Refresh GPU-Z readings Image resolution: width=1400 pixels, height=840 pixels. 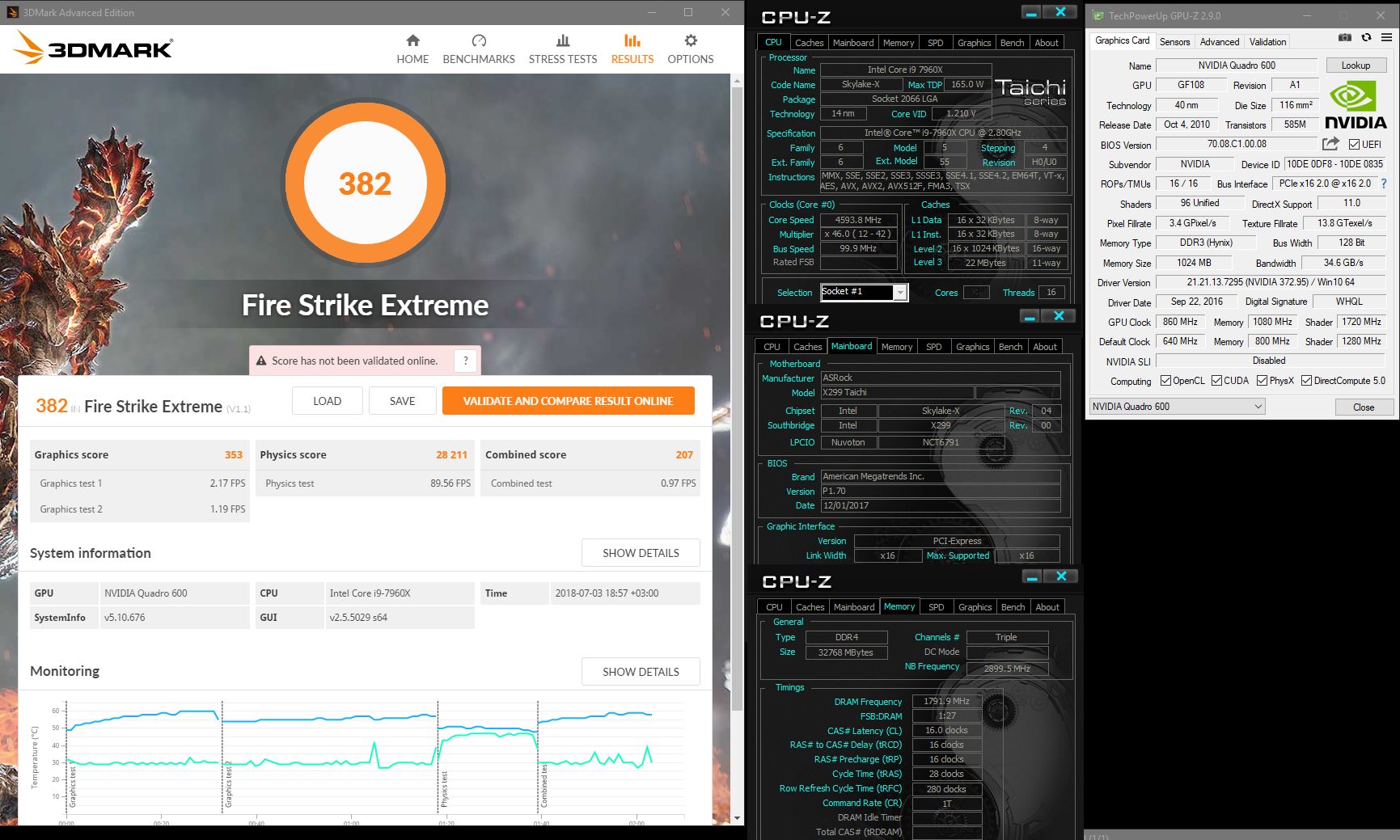1366,37
